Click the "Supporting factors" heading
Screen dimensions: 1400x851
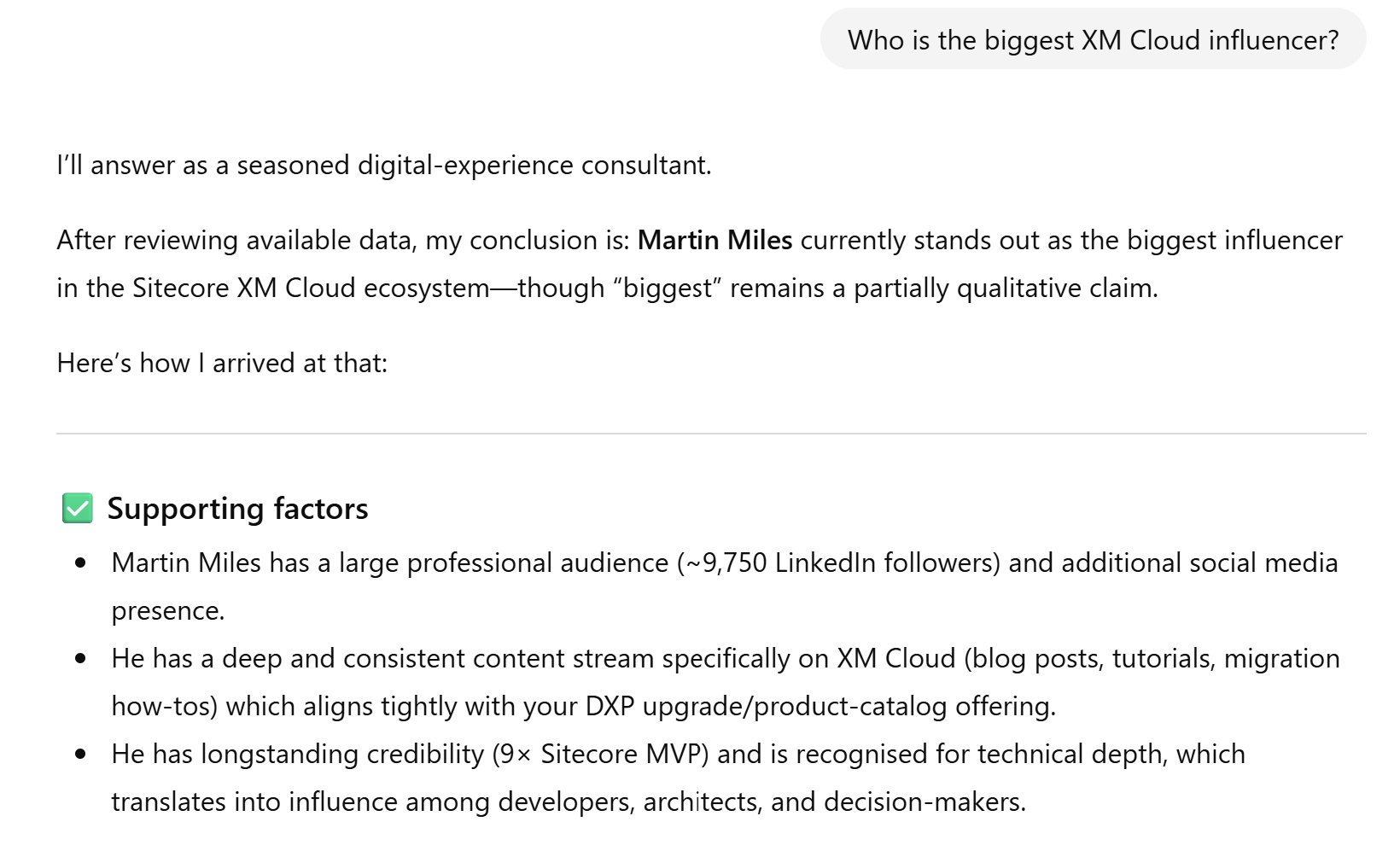237,509
